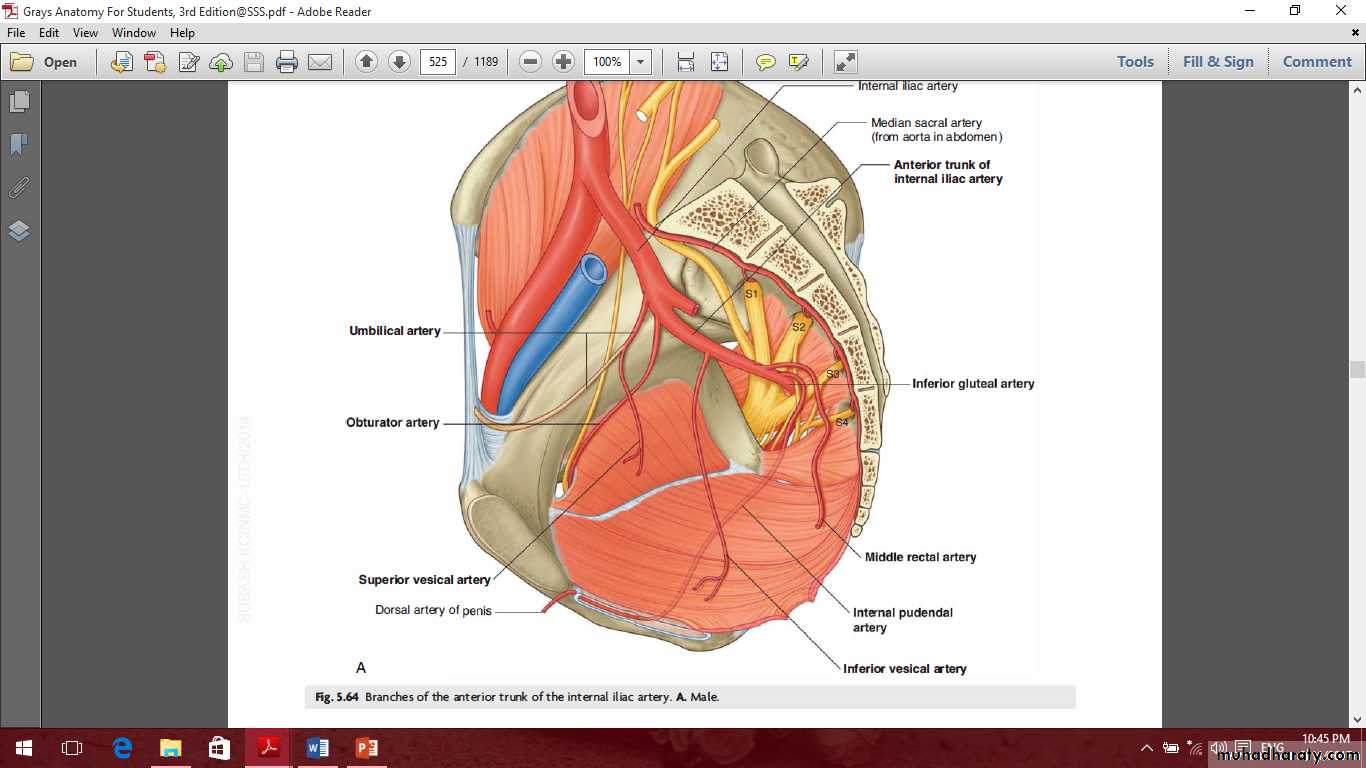Image resolution: width=1366 pixels, height=768 pixels.
Task: Zoom in using the plus button
Action: click(563, 62)
